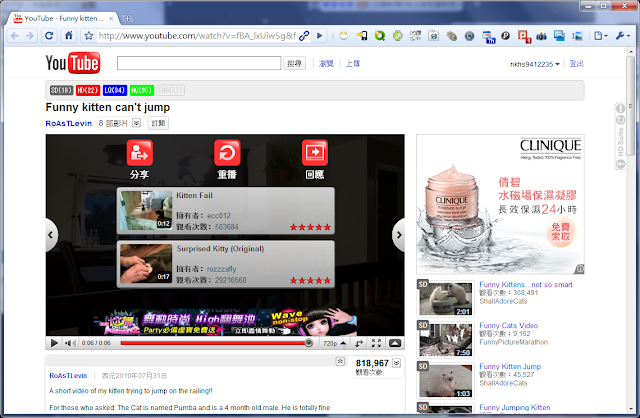This screenshot has width=640, height=418.
Task: Click the video progress bar scrubber knob
Action: (309, 343)
